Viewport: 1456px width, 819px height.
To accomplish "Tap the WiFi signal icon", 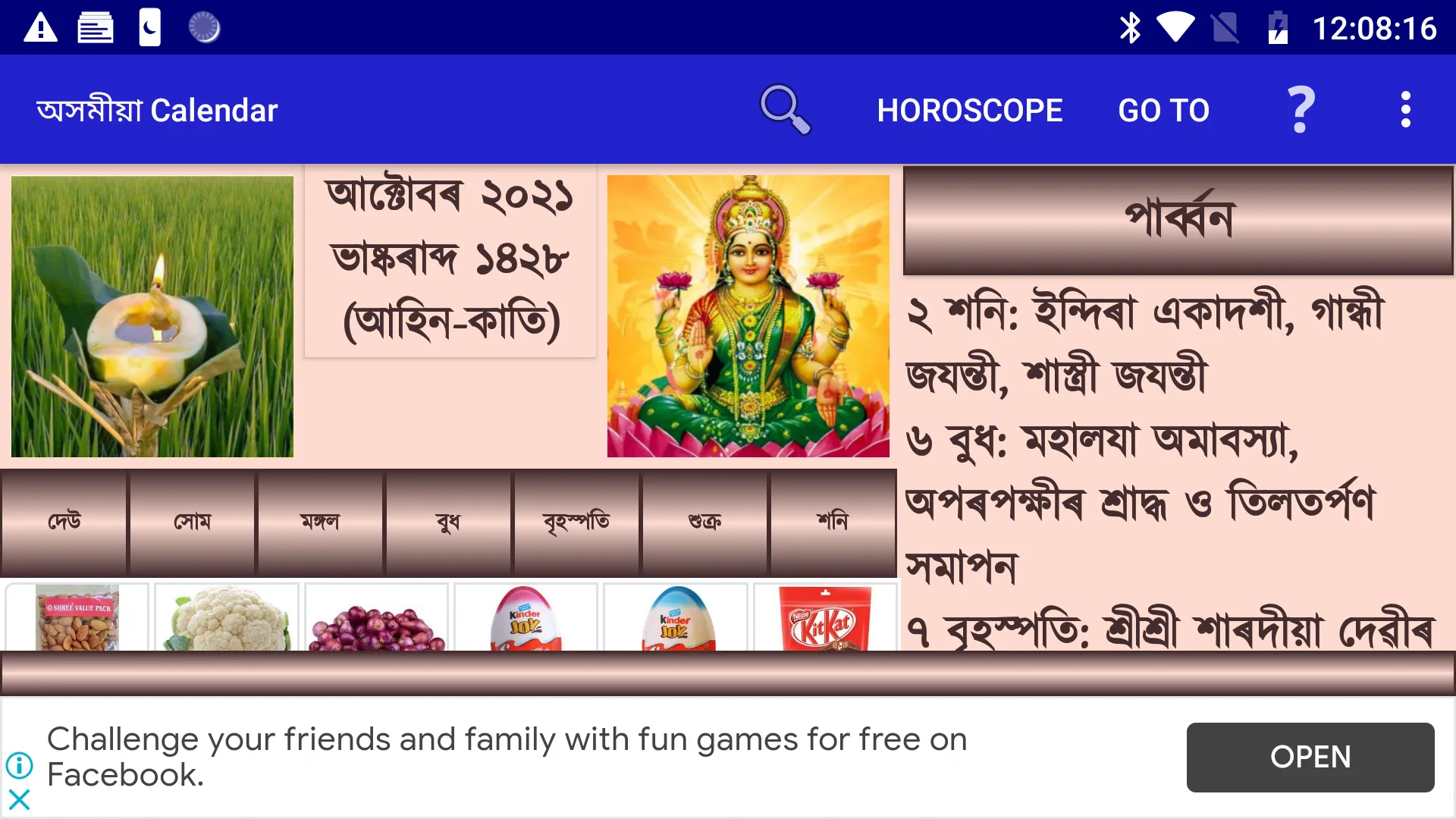I will 1176,27.
